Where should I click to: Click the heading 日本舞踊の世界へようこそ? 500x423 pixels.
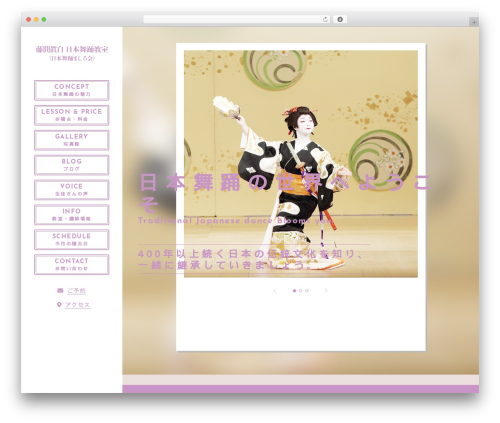285,193
